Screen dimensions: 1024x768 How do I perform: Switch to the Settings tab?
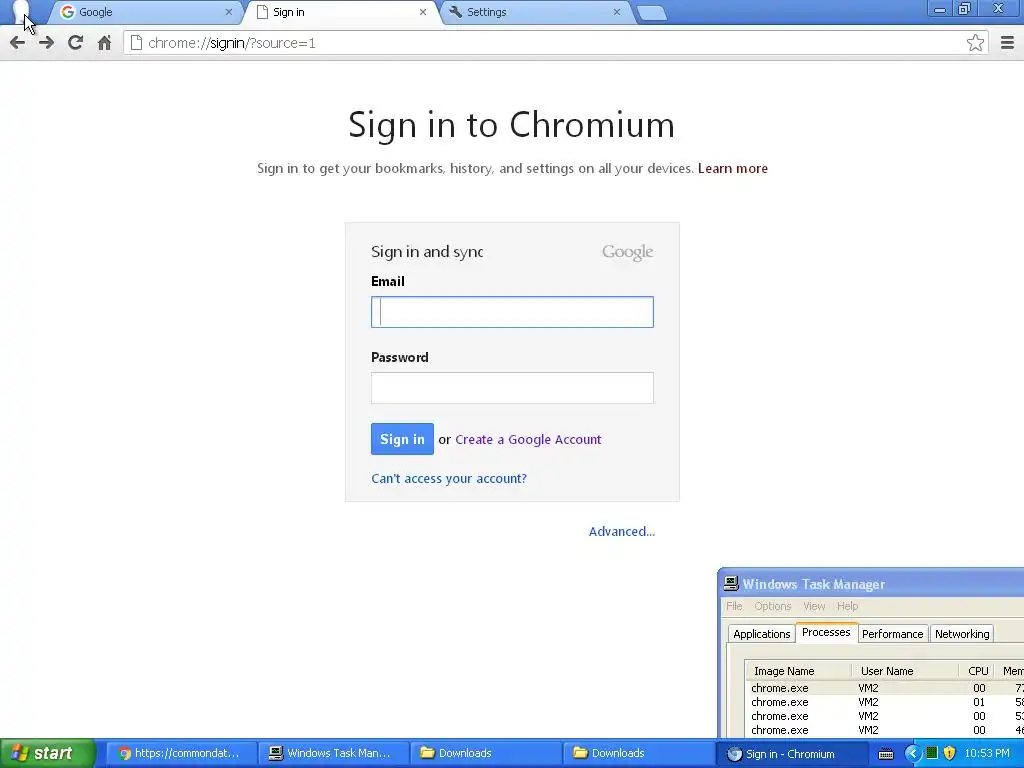click(x=536, y=12)
